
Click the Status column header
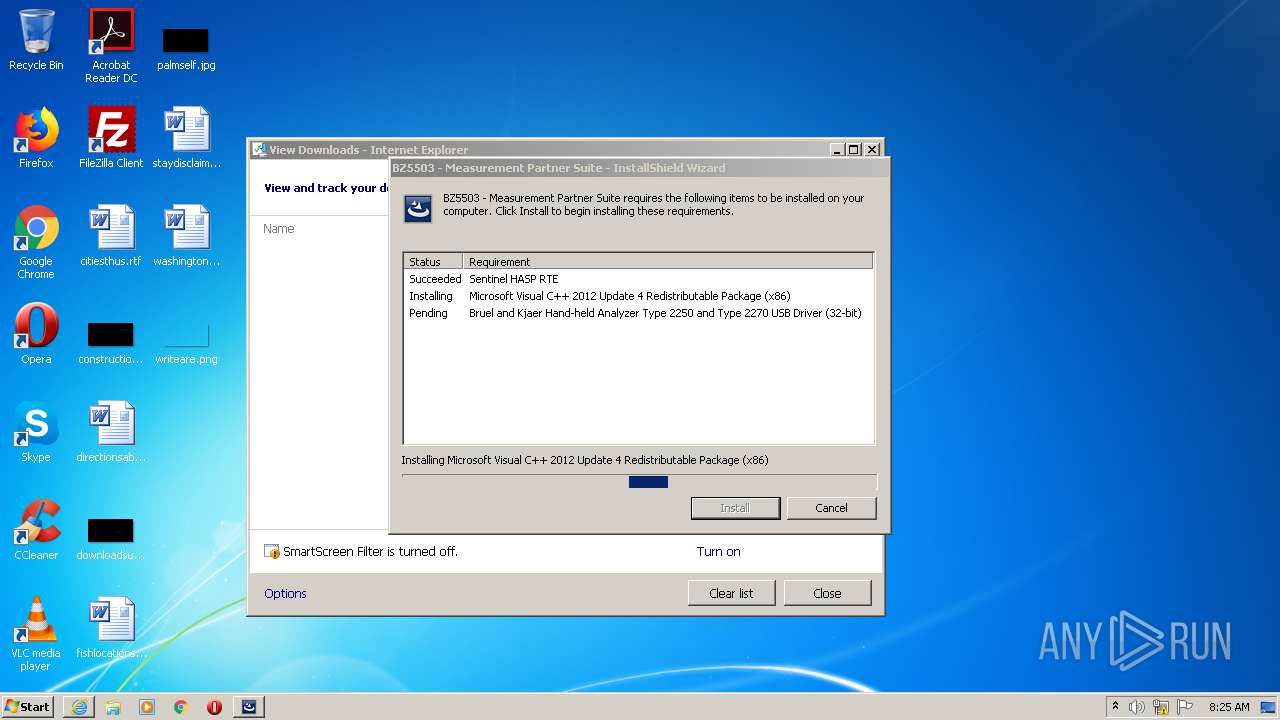point(433,261)
